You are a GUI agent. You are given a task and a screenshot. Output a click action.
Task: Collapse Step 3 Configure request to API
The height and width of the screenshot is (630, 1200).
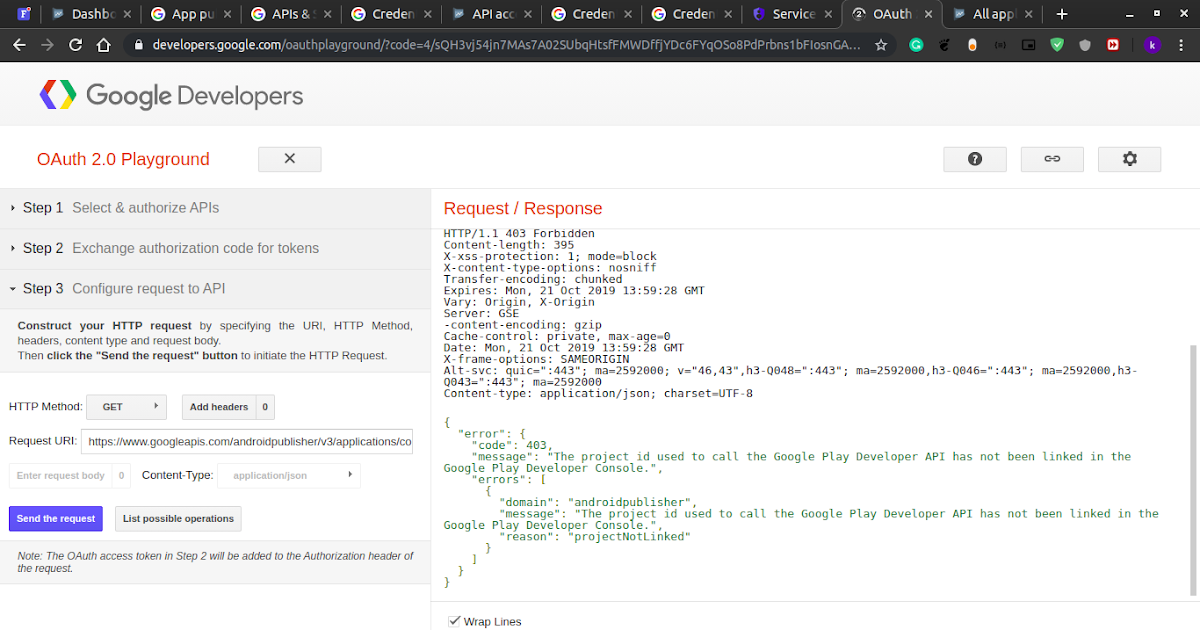coord(215,289)
